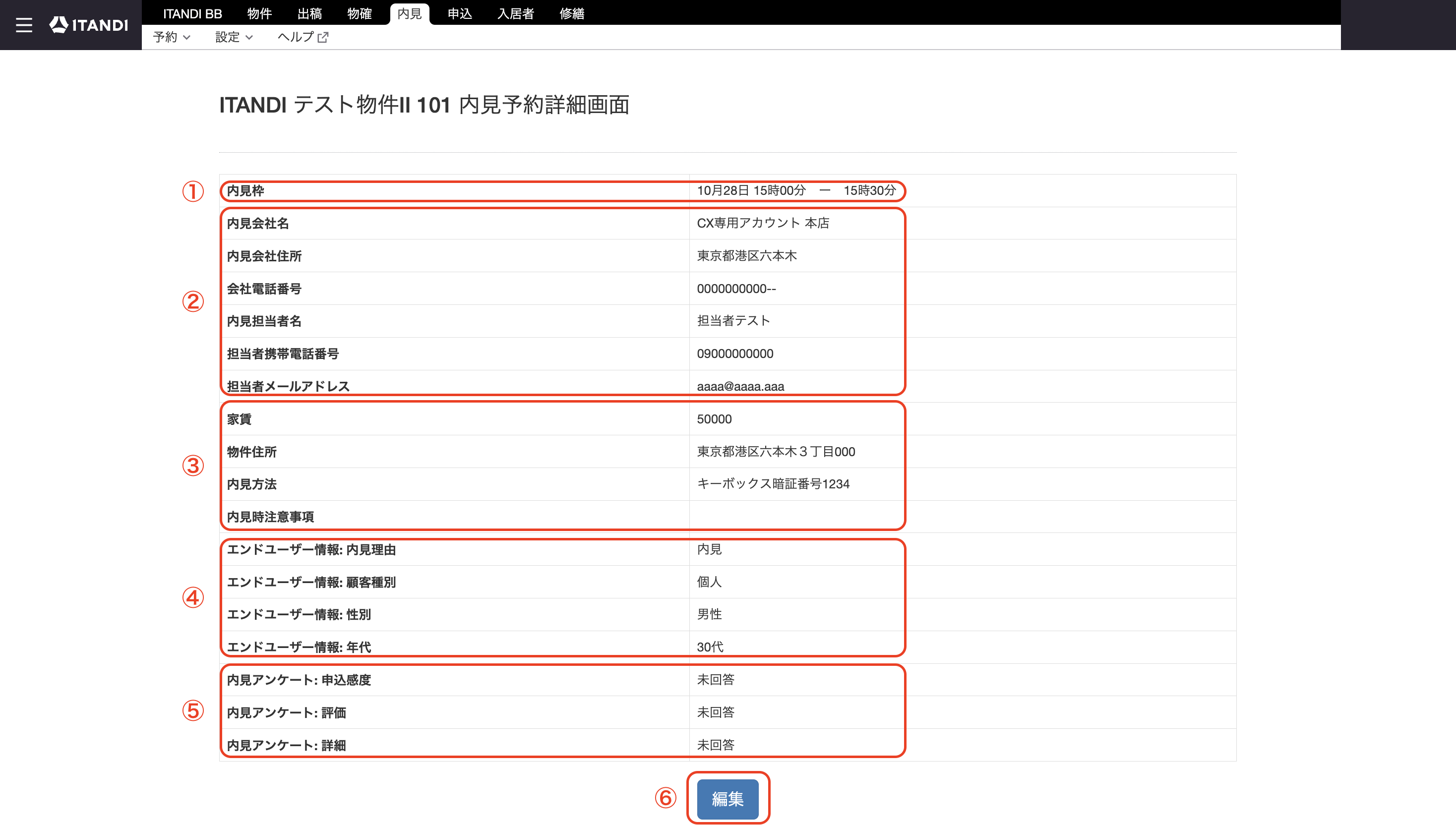Screen dimensions: 1456x825
Task: Click the エンドユーザー情報: 顧客種別 label
Action: pos(311,583)
